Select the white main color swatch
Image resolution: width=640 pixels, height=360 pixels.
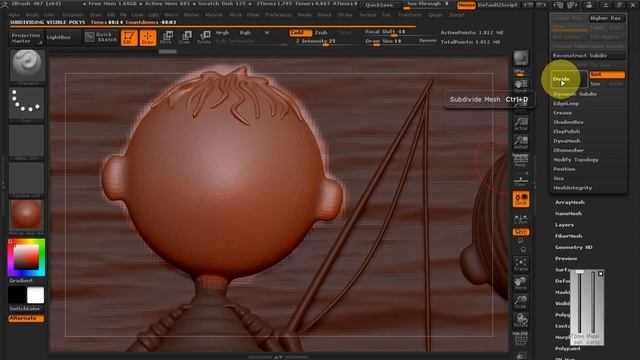(x=36, y=295)
